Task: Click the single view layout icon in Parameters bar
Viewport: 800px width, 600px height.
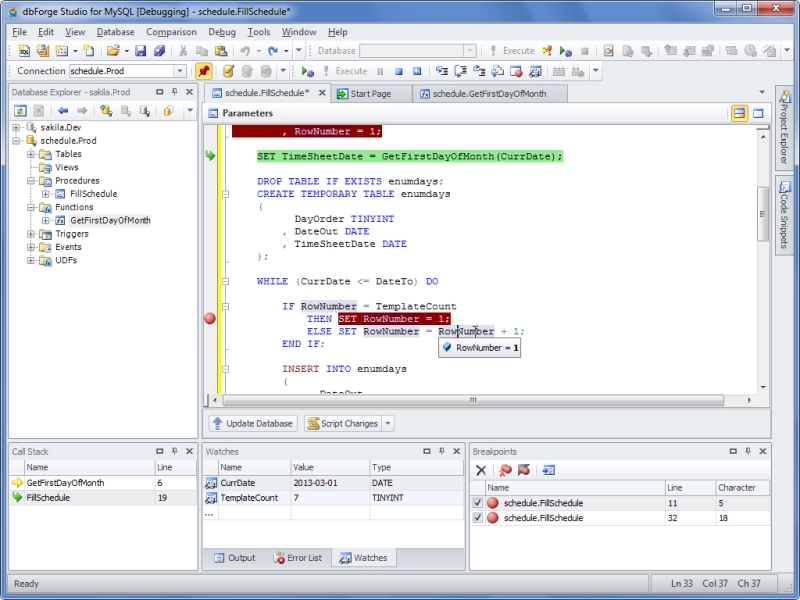Action: tap(758, 113)
